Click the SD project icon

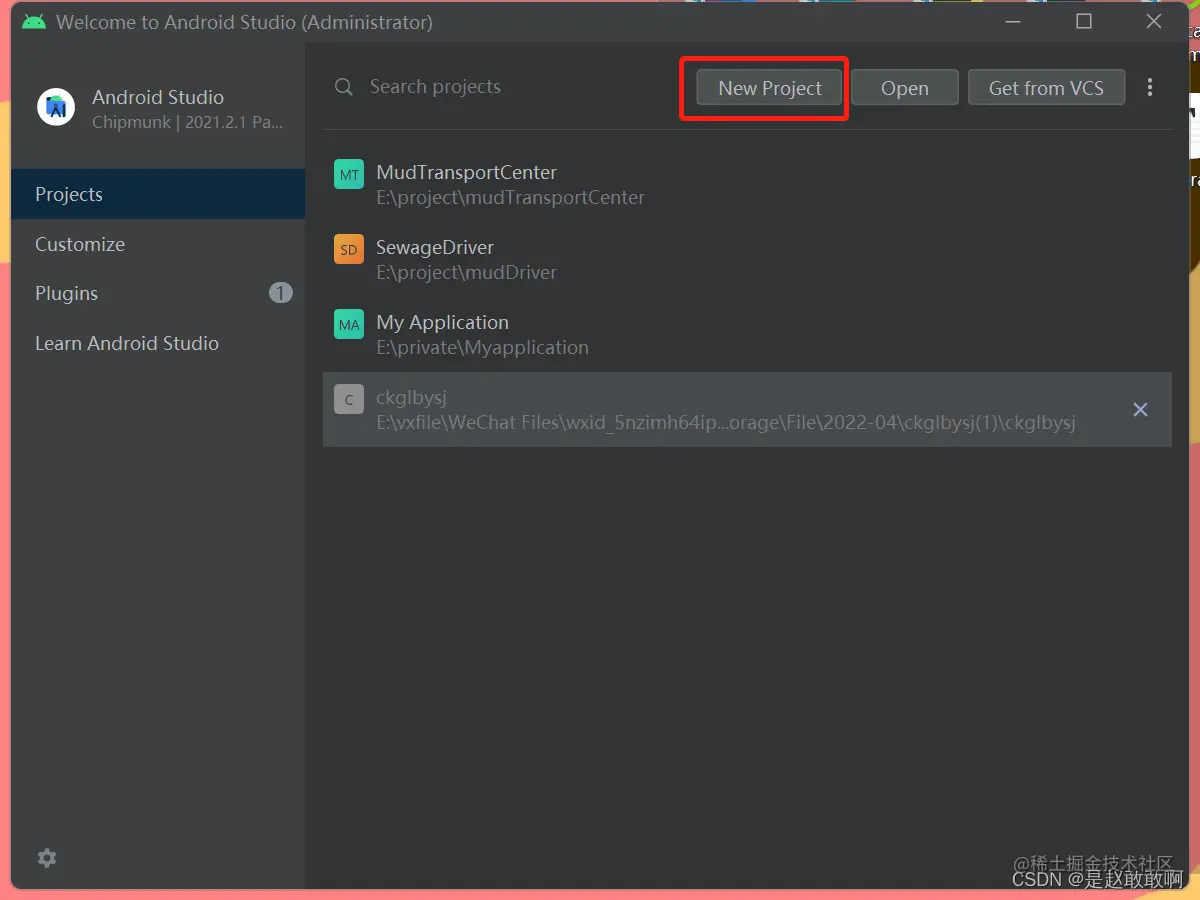coord(349,249)
